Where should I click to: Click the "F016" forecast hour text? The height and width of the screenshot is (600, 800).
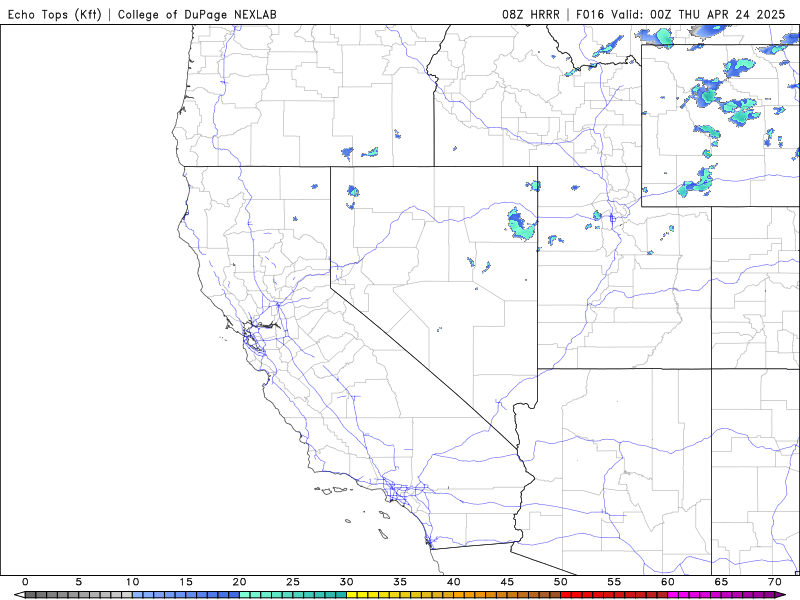click(590, 14)
